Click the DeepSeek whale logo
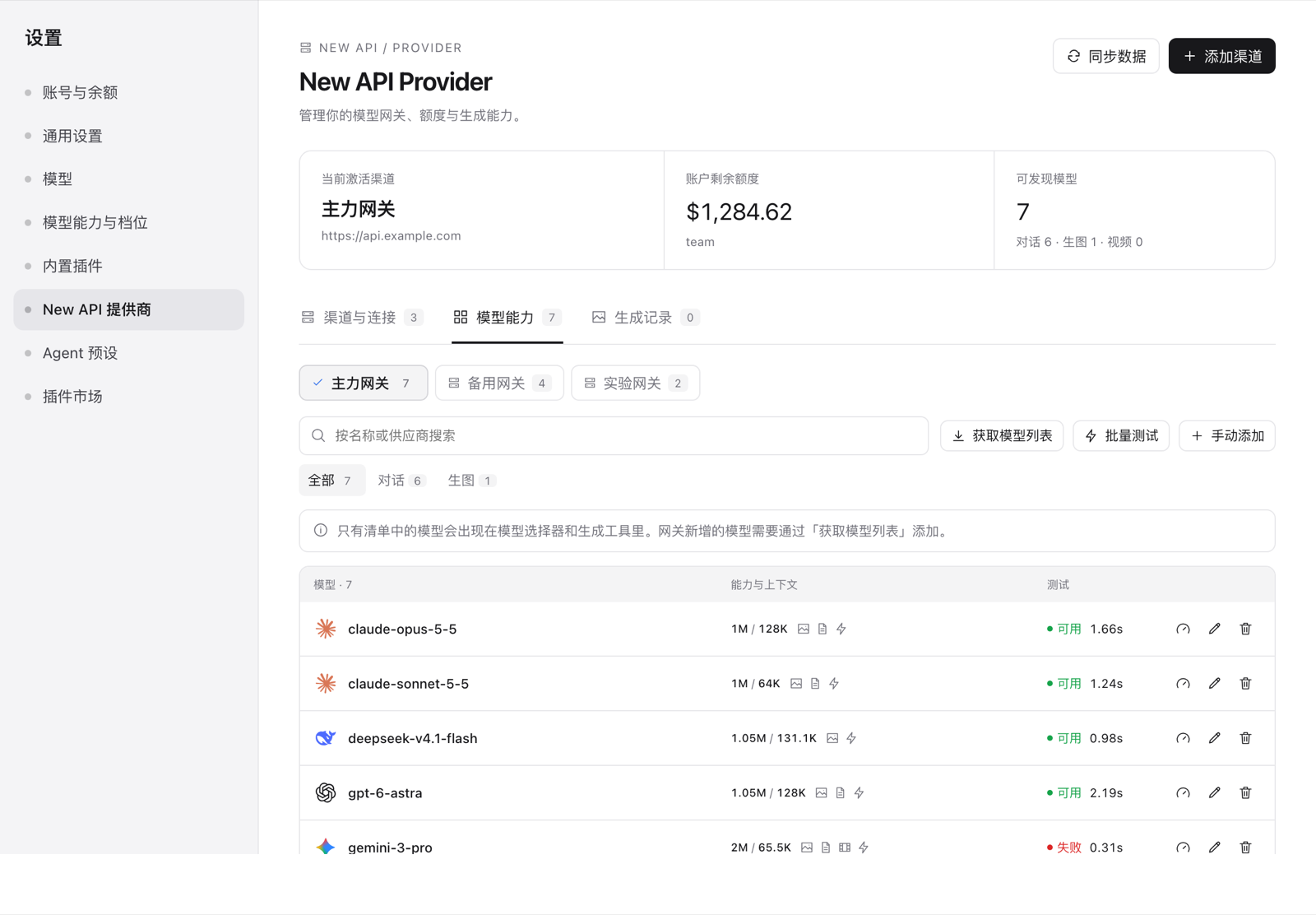The image size is (1316, 915). (x=326, y=738)
